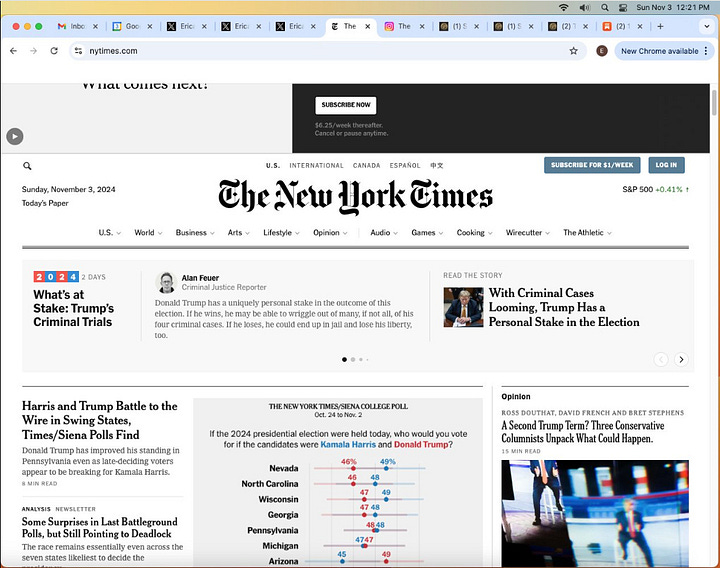Click the page vertical scrollbar

[714, 103]
